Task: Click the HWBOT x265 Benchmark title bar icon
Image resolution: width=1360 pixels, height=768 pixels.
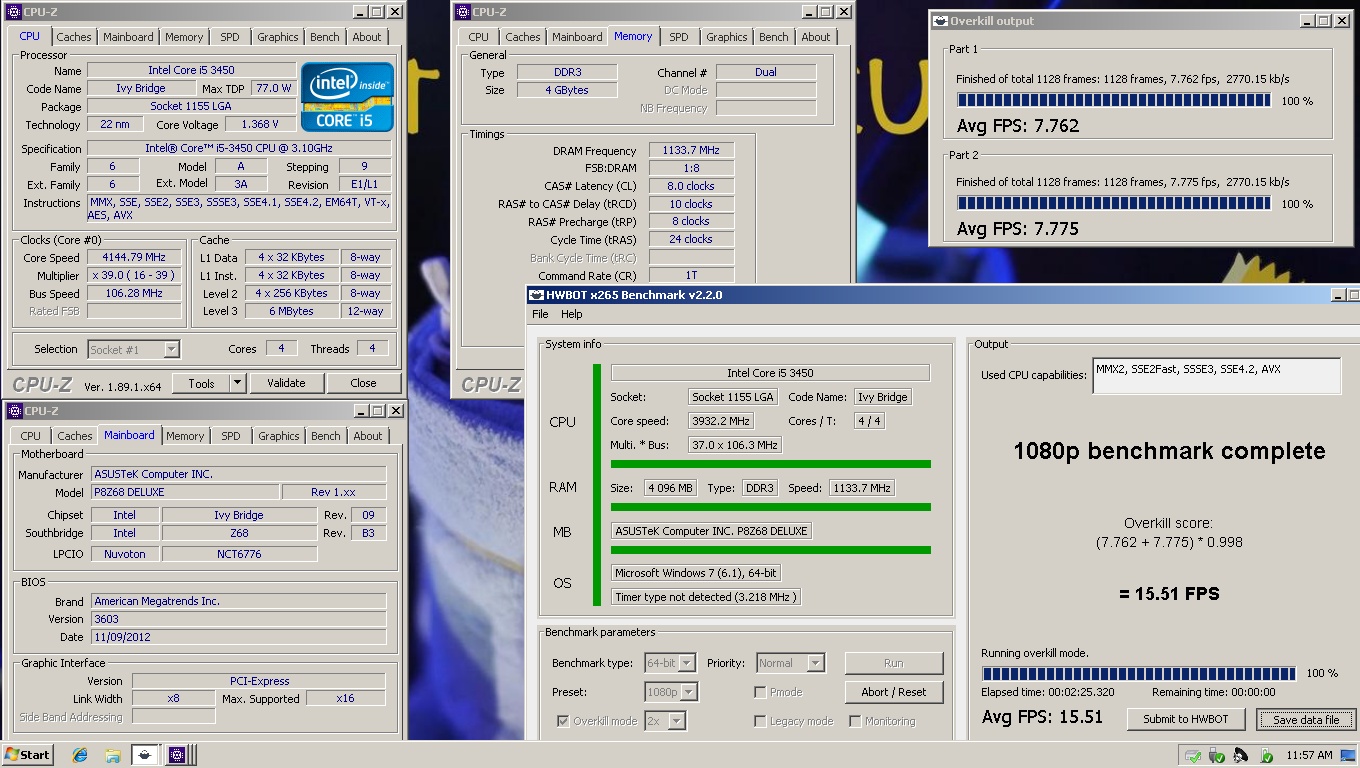Action: (x=536, y=295)
